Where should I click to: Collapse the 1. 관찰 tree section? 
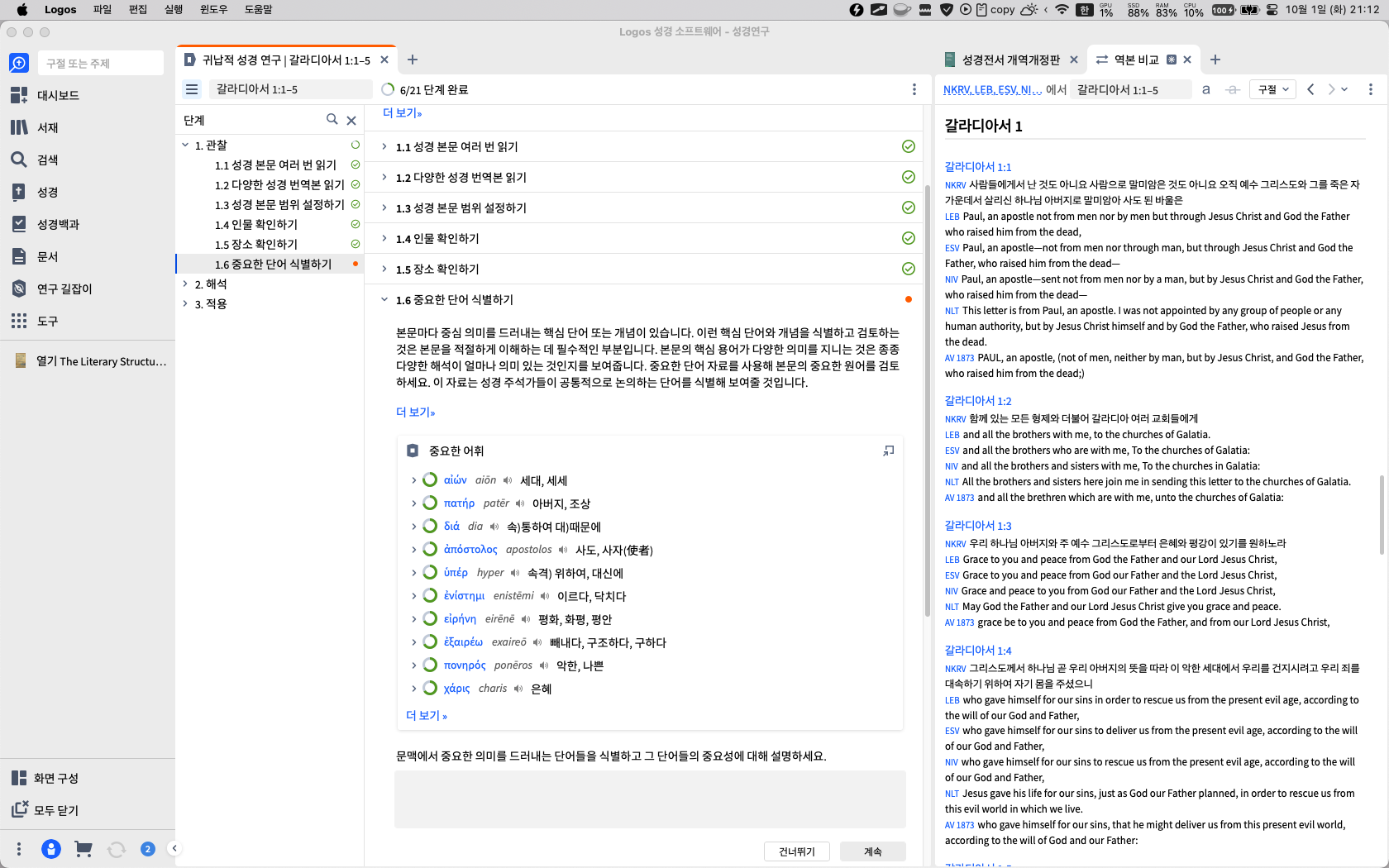coord(185,145)
